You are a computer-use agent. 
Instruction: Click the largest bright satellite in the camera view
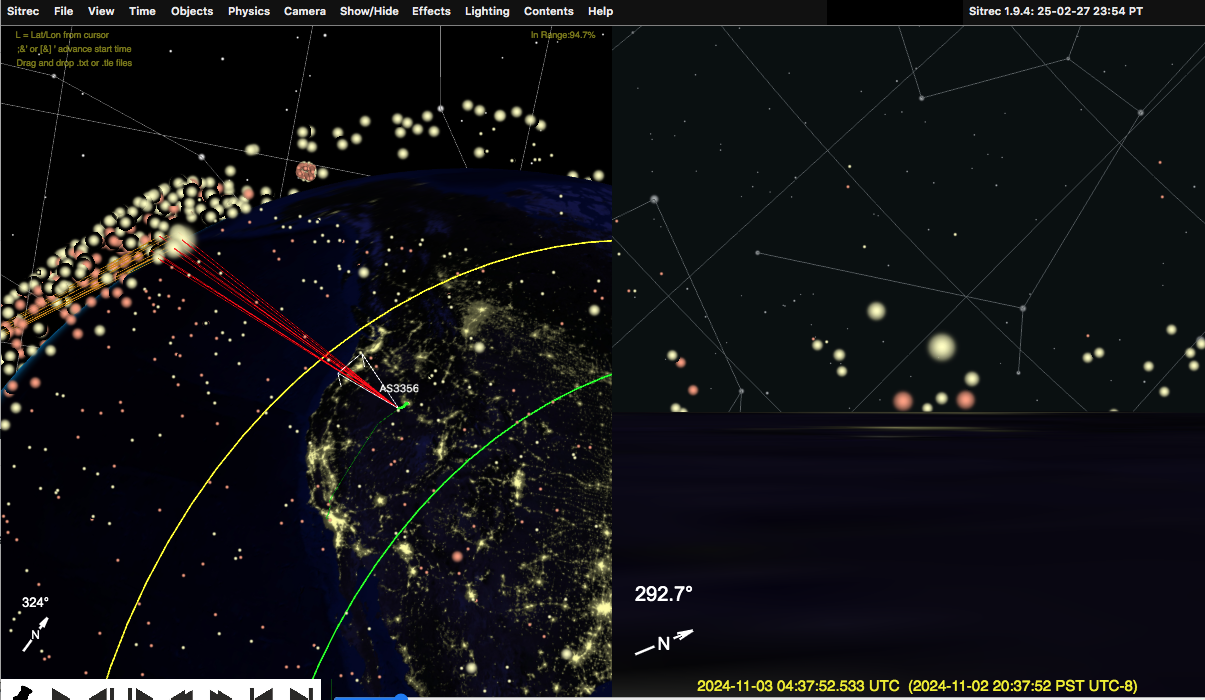(942, 347)
